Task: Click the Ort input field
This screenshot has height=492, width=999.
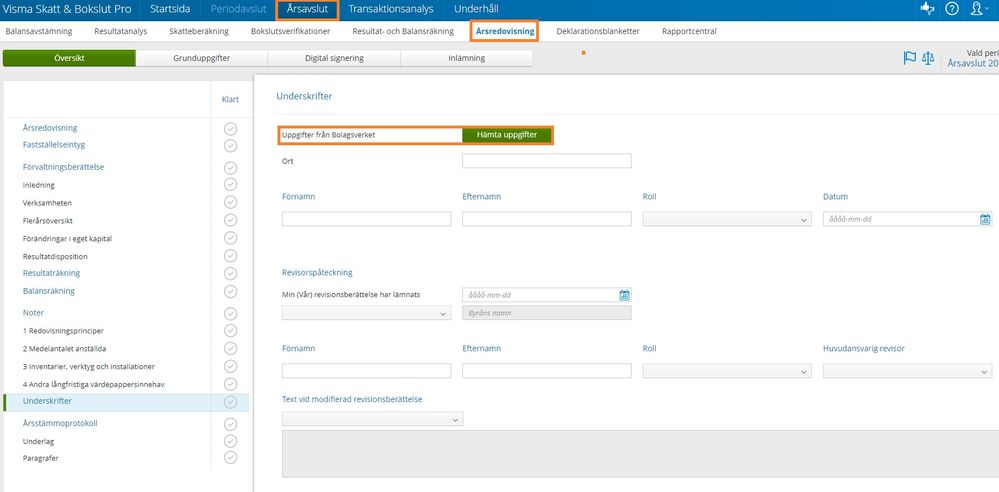Action: [546, 161]
